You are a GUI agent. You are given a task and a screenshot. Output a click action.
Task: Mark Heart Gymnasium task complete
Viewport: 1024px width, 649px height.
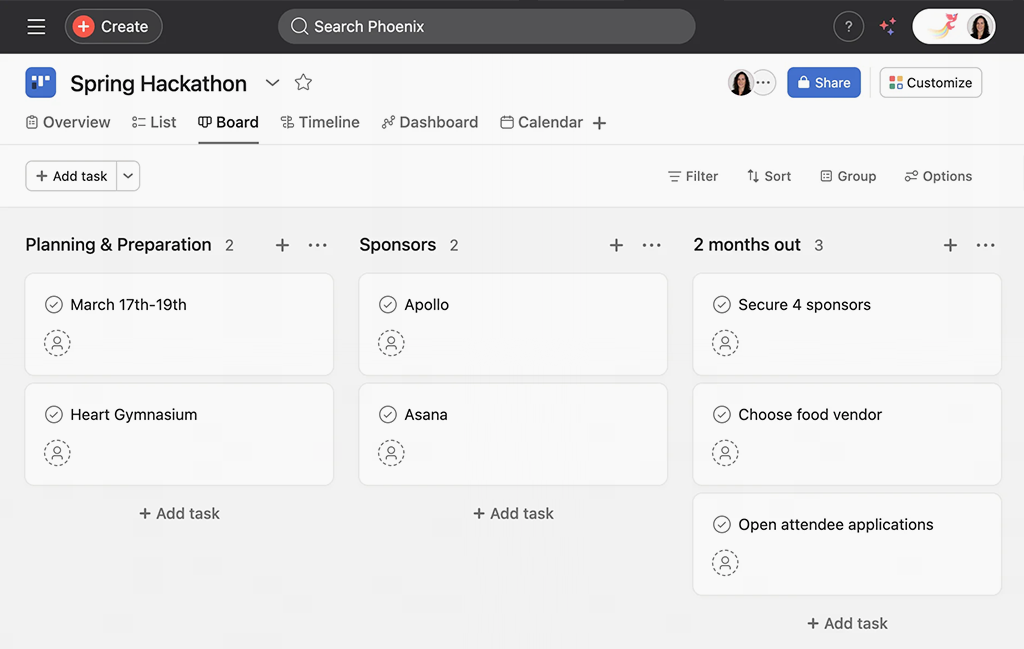[x=54, y=415]
